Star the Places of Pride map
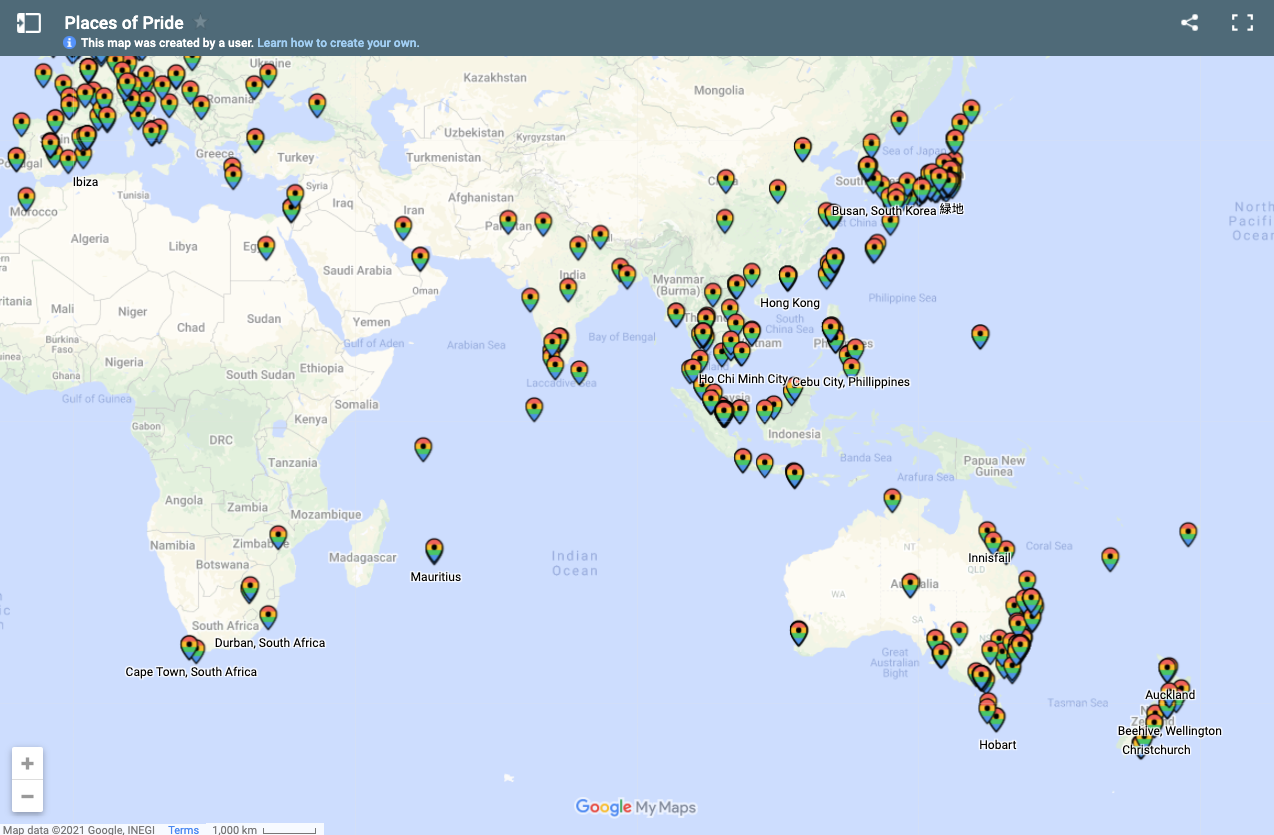 [201, 22]
